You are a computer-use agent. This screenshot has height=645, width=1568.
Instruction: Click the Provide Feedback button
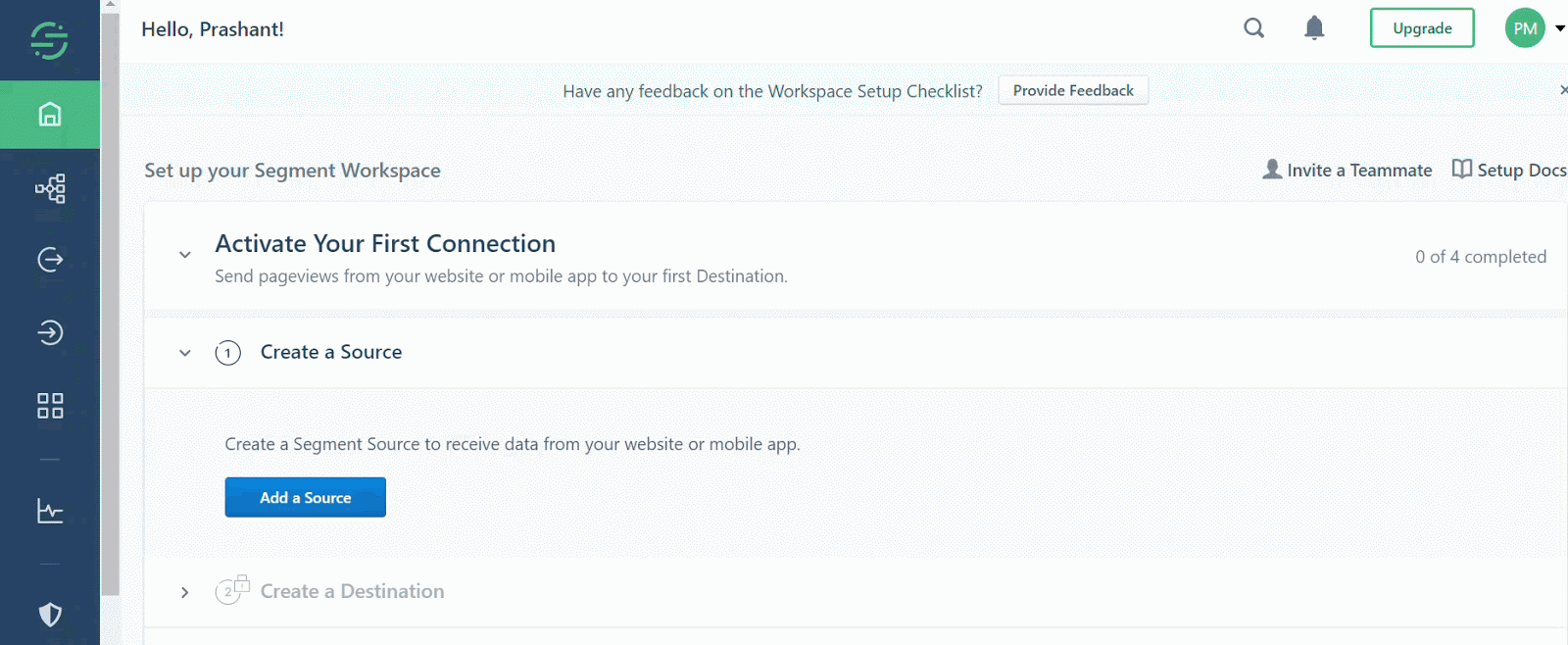(x=1073, y=90)
